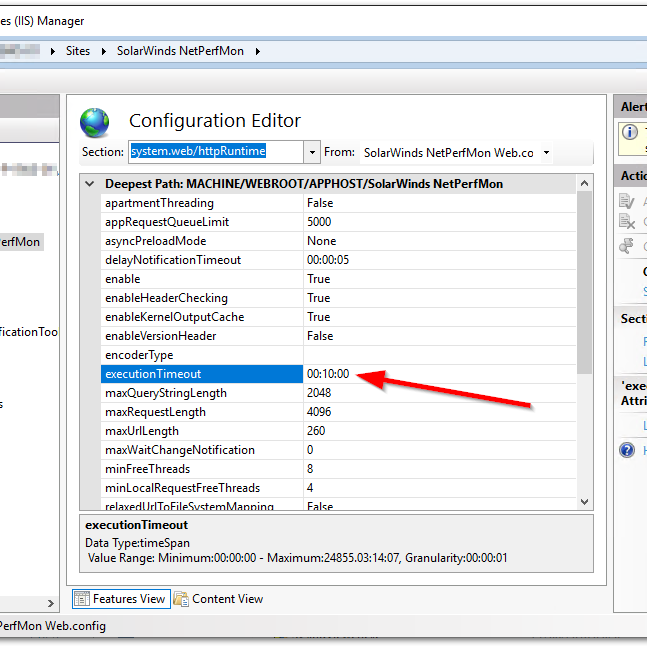Click the None asyncPreloadMode value

(x=321, y=241)
